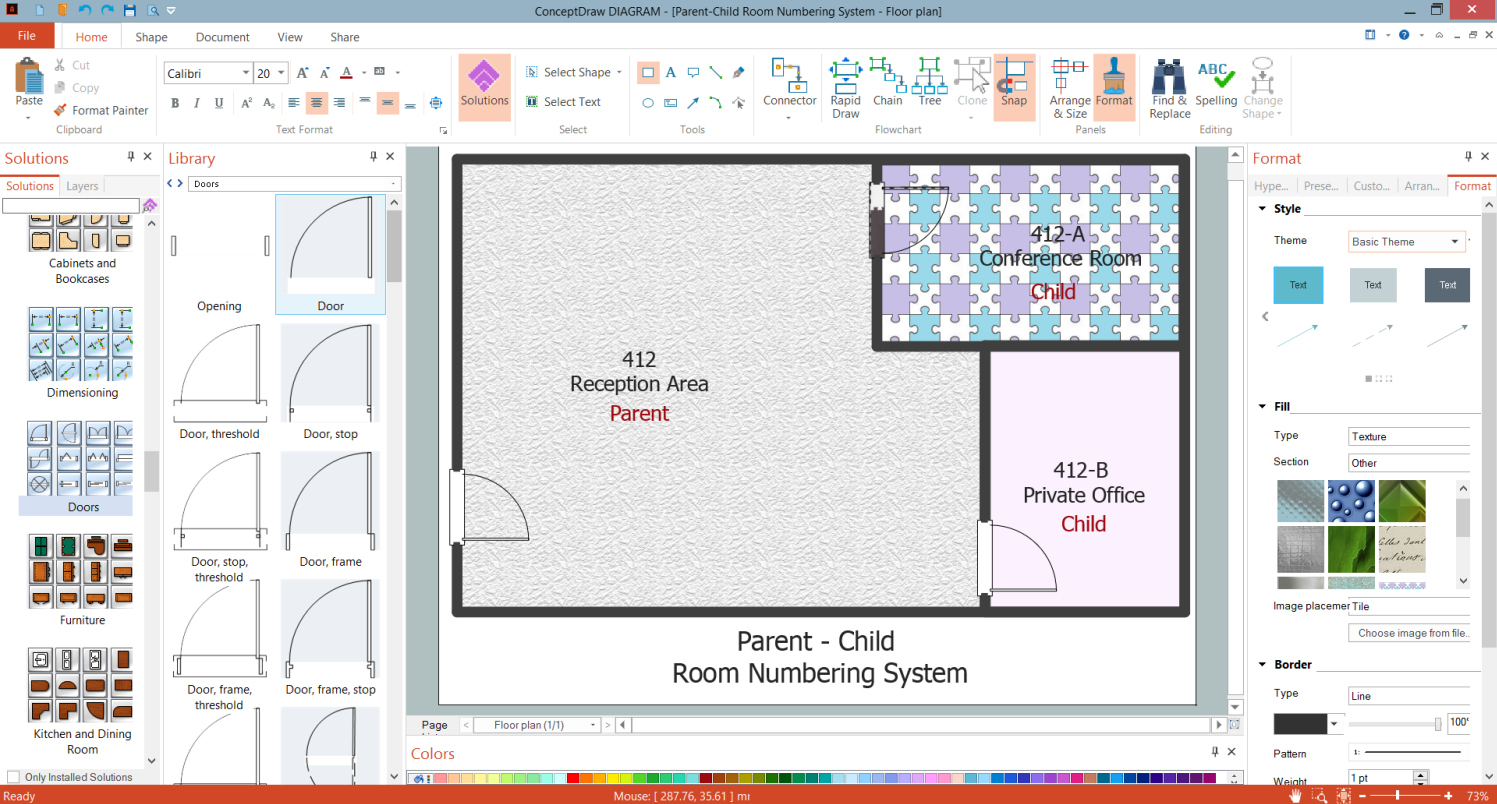Click Choose image from file button

(1412, 633)
